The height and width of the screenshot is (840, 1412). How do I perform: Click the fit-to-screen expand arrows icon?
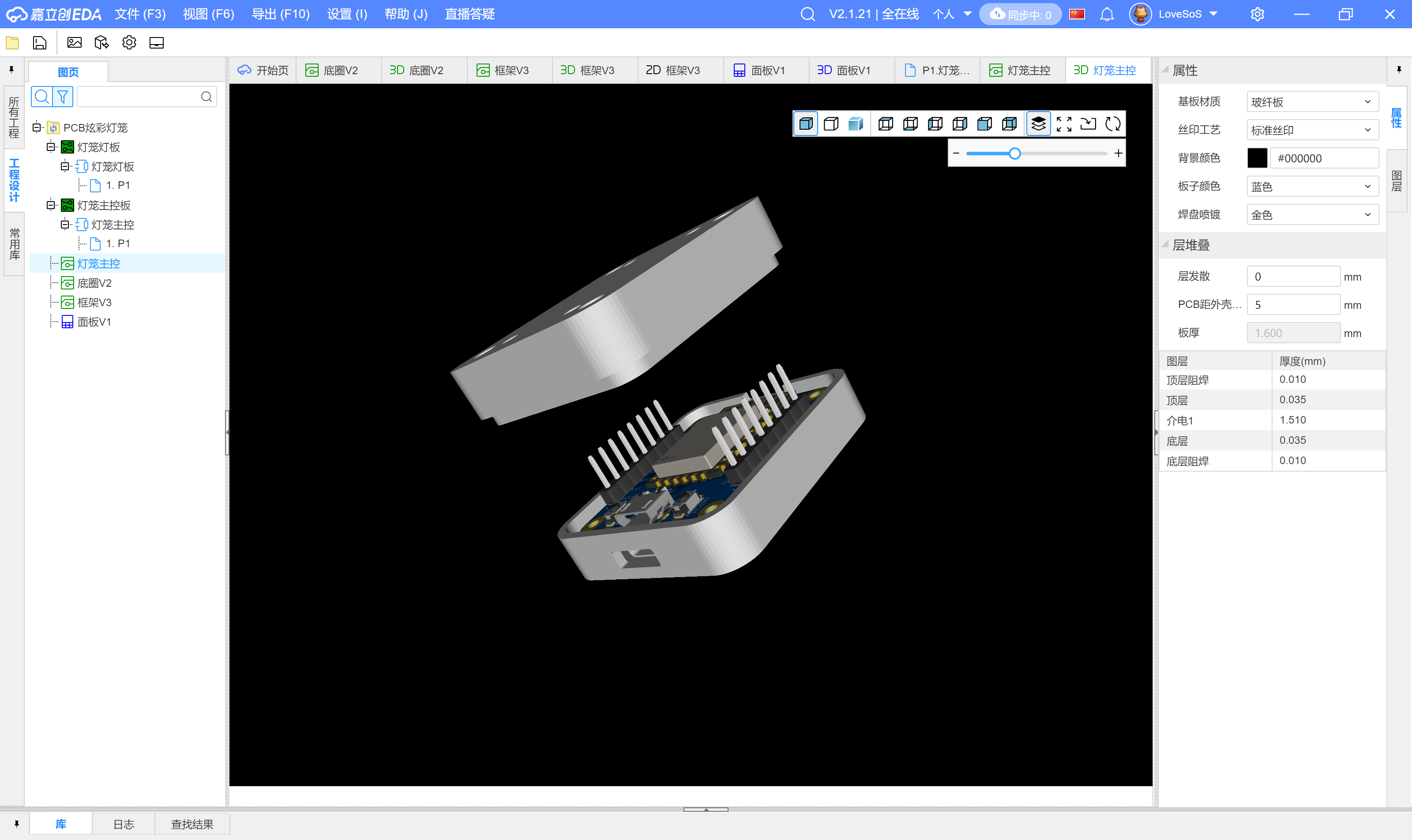(1064, 124)
